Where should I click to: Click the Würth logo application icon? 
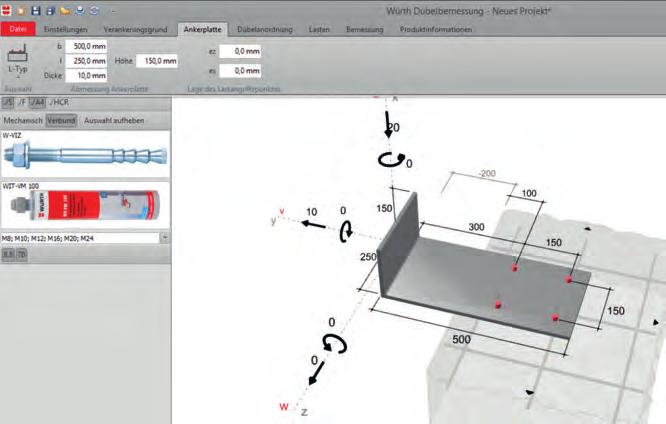6,11
